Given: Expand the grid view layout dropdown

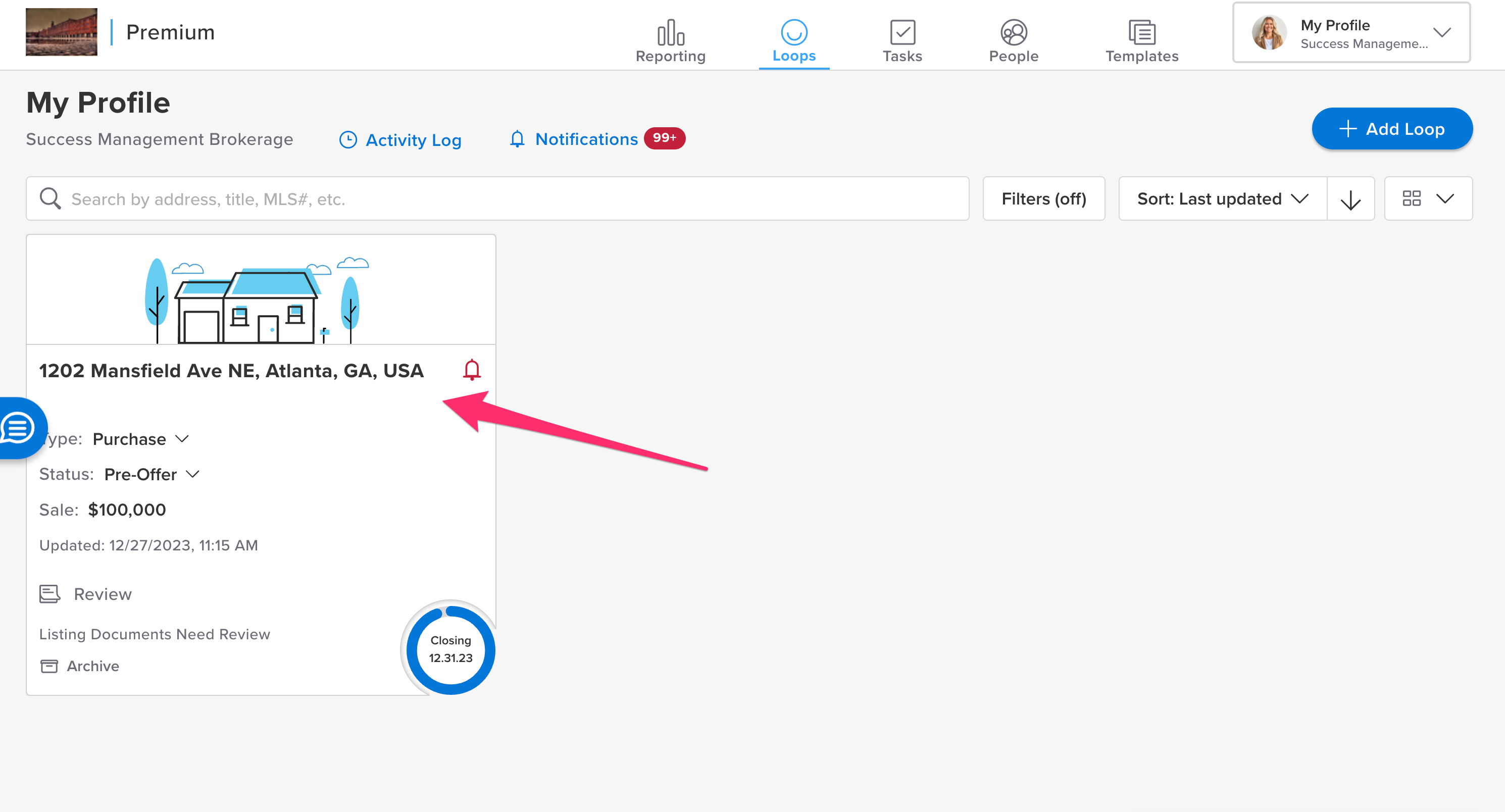Looking at the screenshot, I should (x=1428, y=198).
